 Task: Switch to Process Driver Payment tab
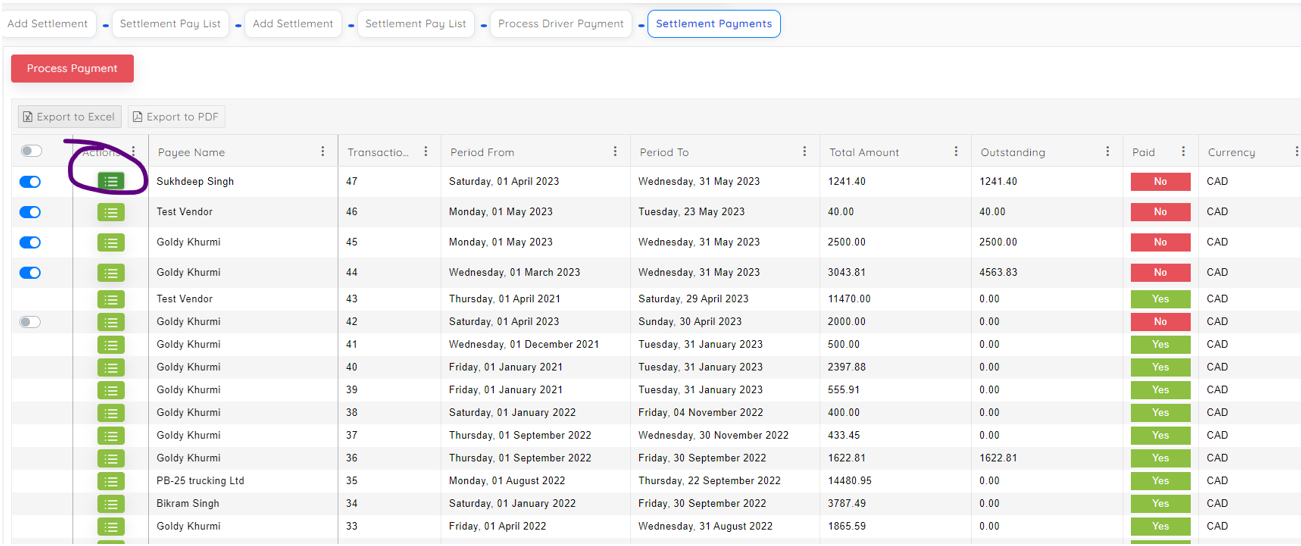click(x=560, y=24)
